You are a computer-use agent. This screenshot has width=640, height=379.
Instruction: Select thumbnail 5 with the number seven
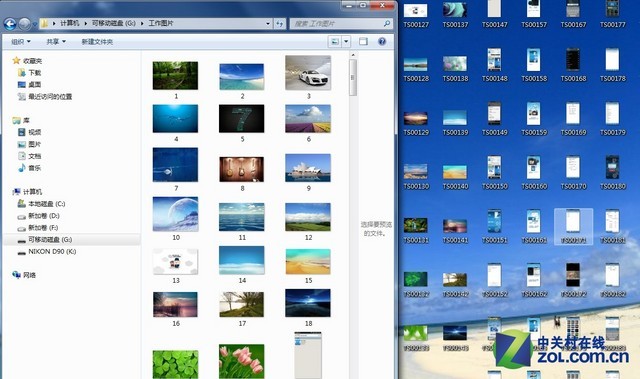242,119
